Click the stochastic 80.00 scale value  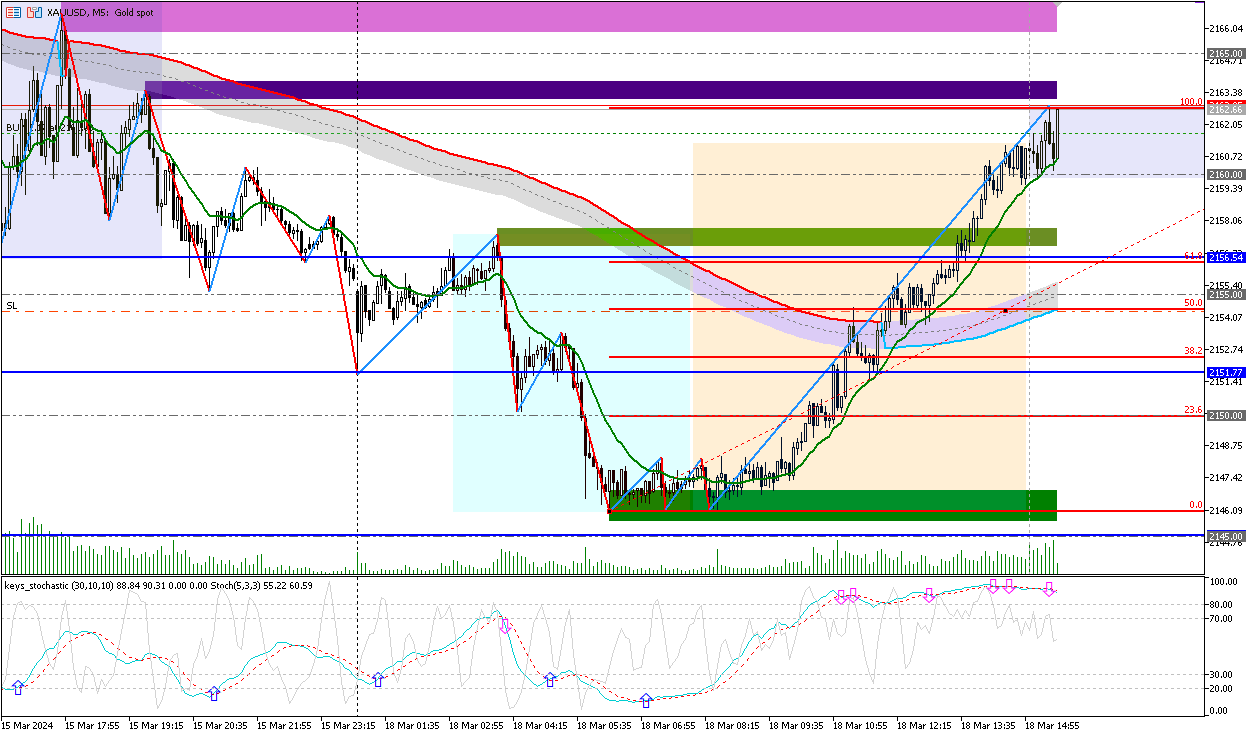coord(1219,604)
